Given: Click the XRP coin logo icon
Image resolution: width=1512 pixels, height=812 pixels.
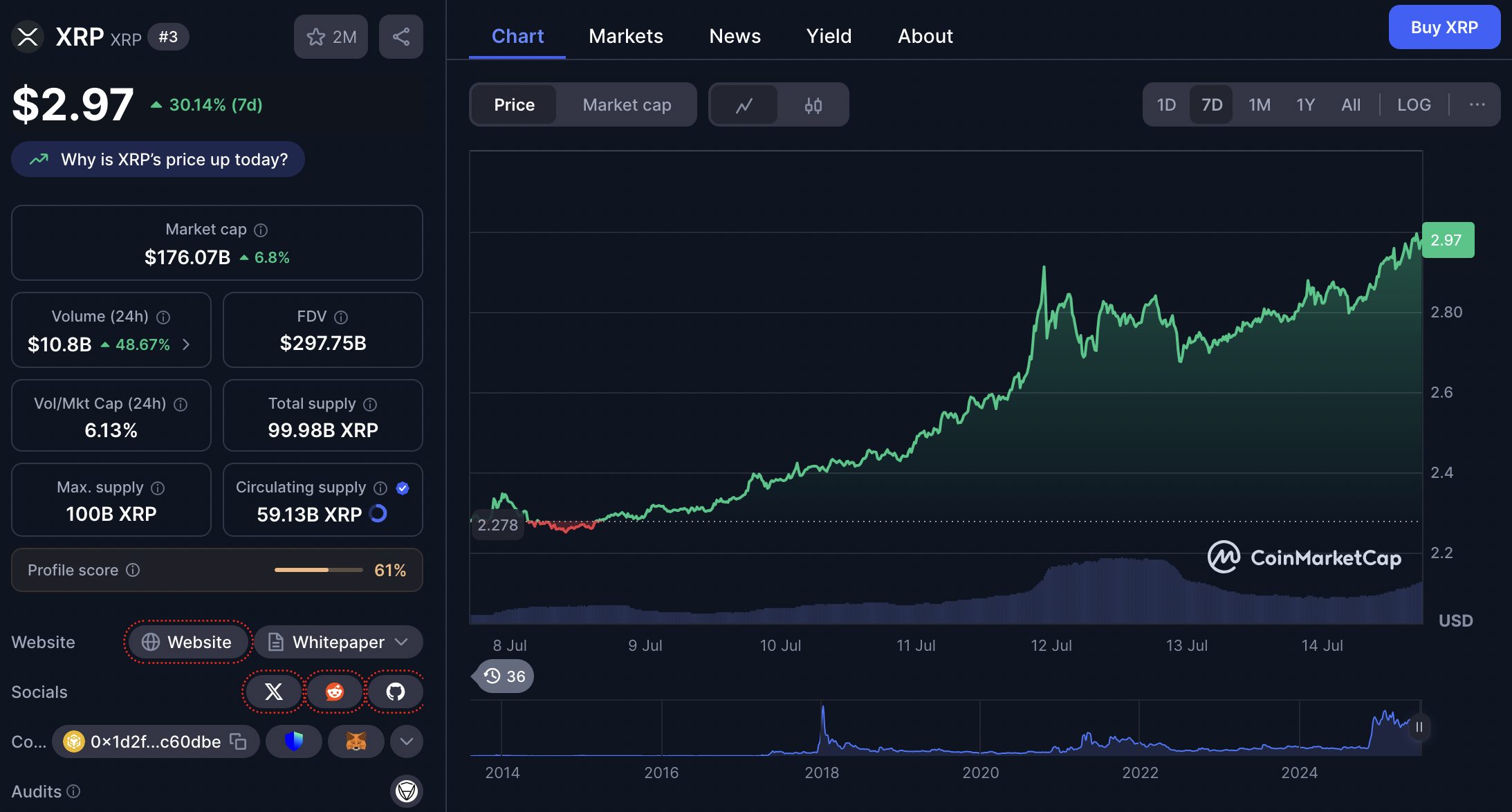Looking at the screenshot, I should [x=28, y=37].
